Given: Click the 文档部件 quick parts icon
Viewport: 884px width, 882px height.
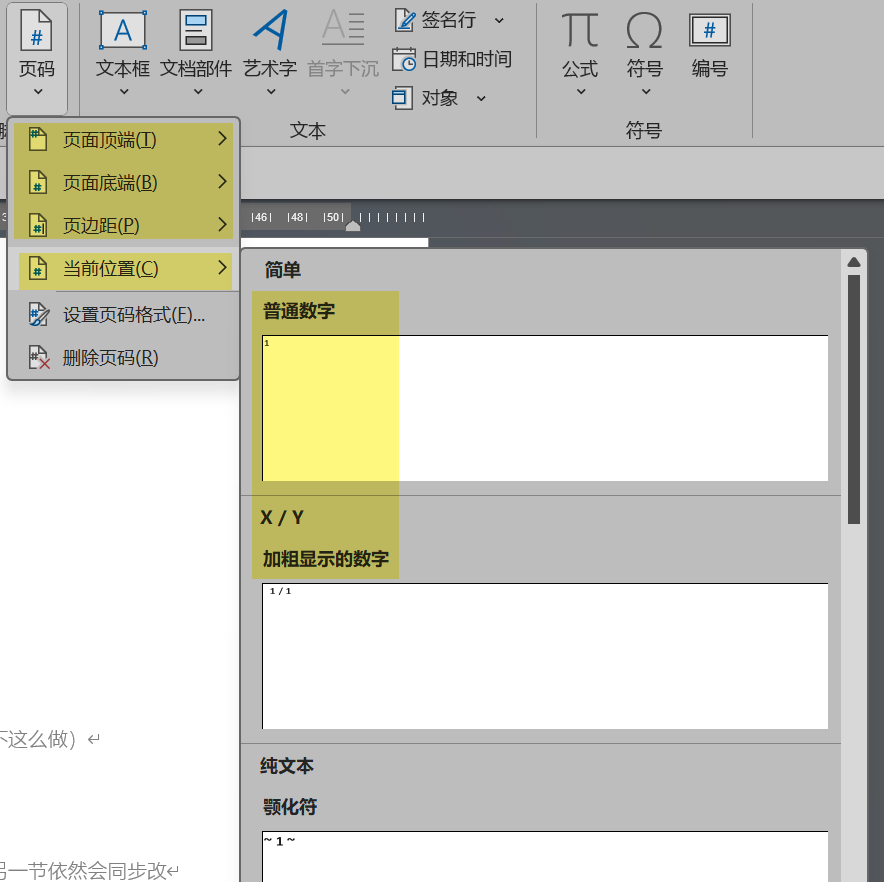Looking at the screenshot, I should pyautogui.click(x=196, y=30).
